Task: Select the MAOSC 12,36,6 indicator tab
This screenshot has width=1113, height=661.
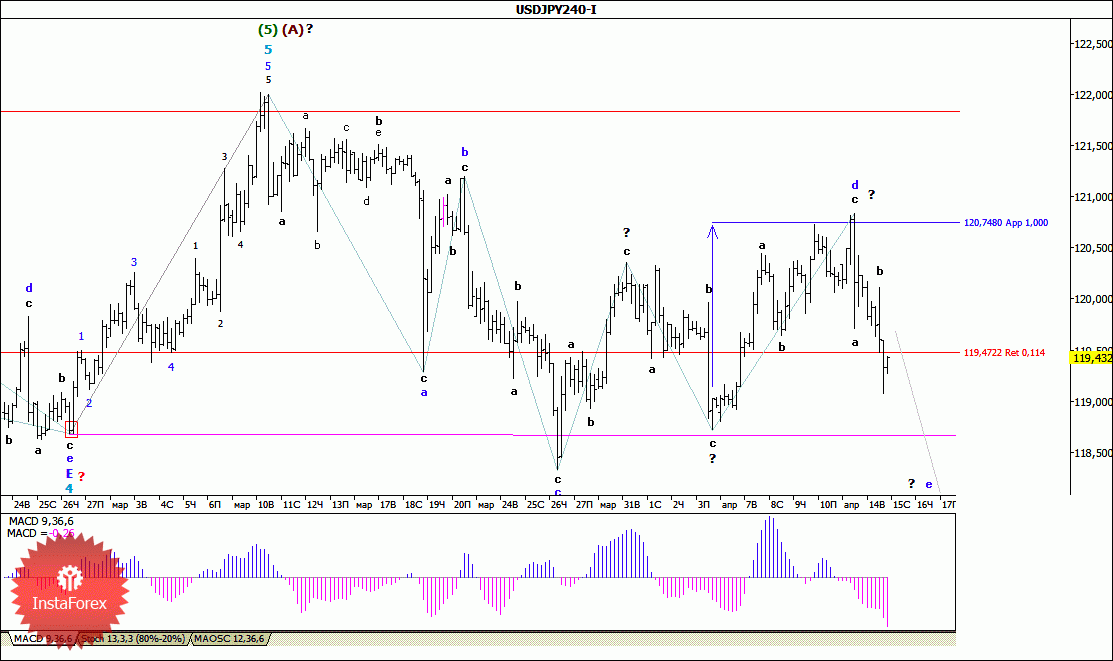Action: coord(229,639)
